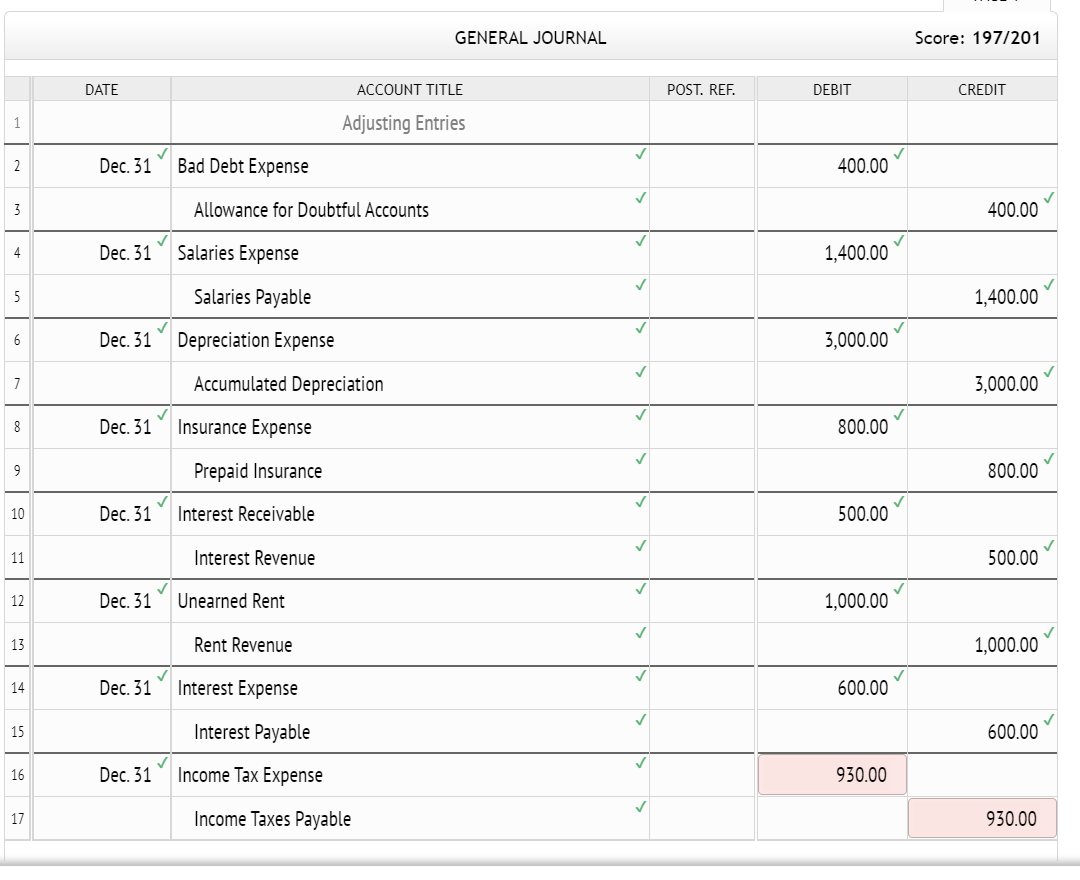Image resolution: width=1080 pixels, height=880 pixels.
Task: Click the 400.00 debit for Bad Debt Expense
Action: click(x=862, y=166)
